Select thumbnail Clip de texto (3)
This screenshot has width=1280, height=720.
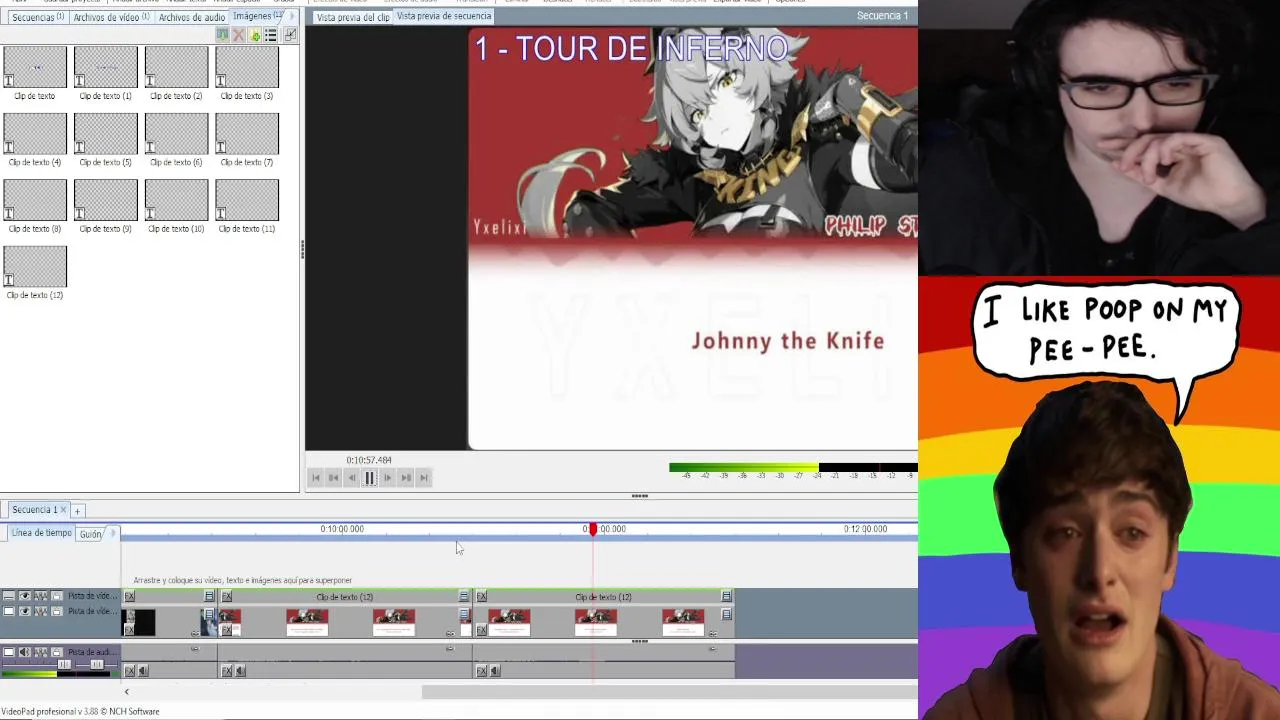pos(247,66)
